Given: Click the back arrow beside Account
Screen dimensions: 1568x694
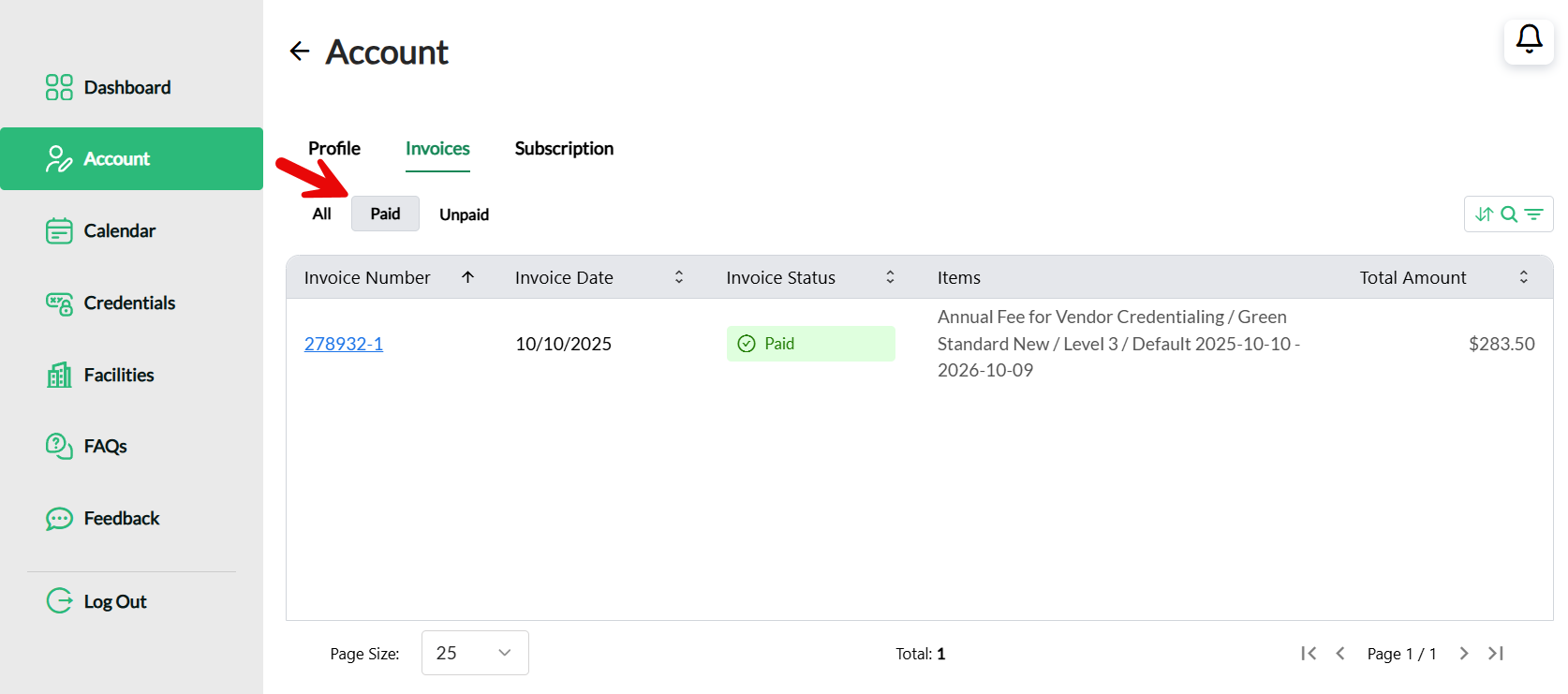Looking at the screenshot, I should click(x=300, y=52).
